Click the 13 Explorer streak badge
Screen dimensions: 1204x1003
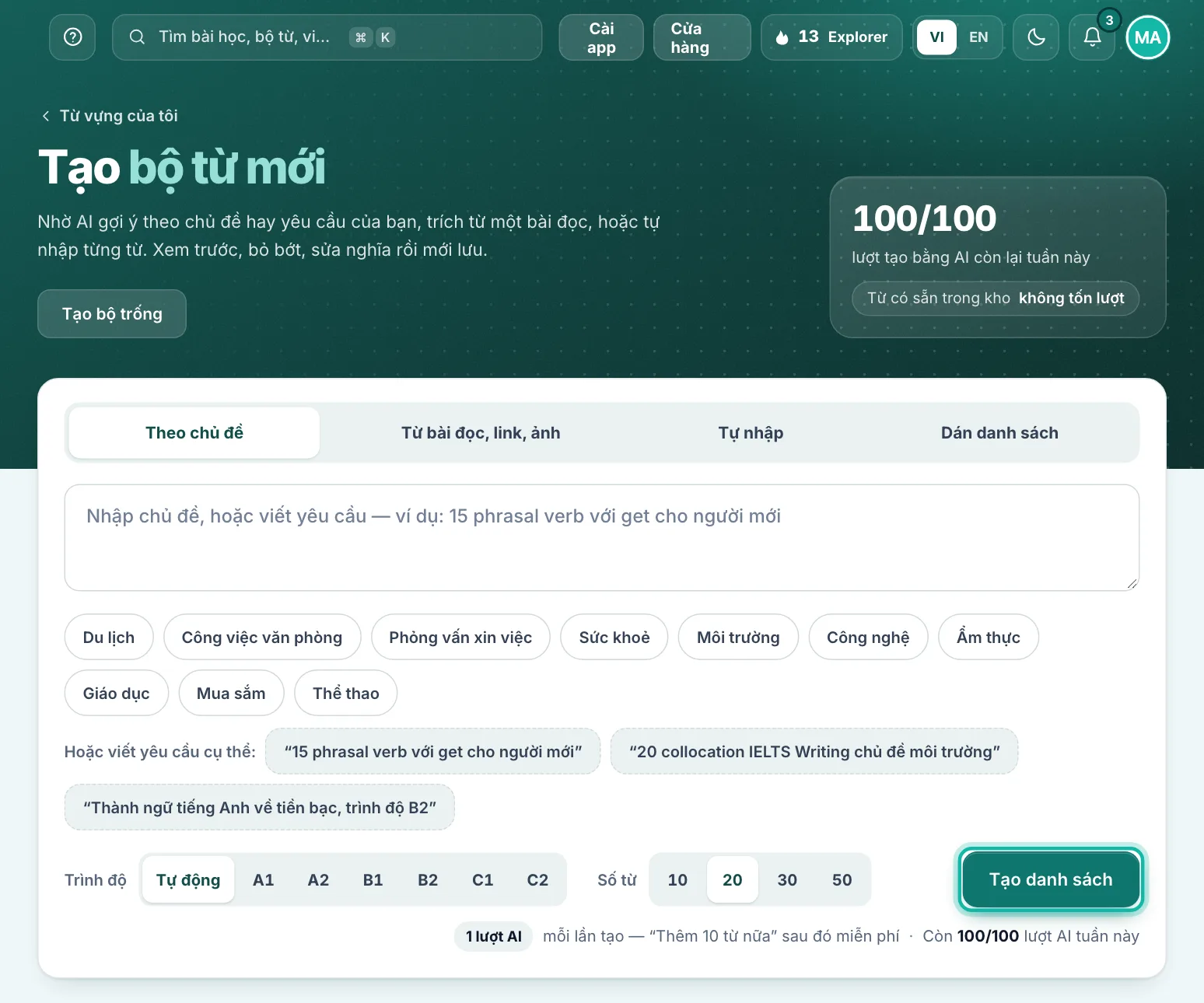point(831,37)
